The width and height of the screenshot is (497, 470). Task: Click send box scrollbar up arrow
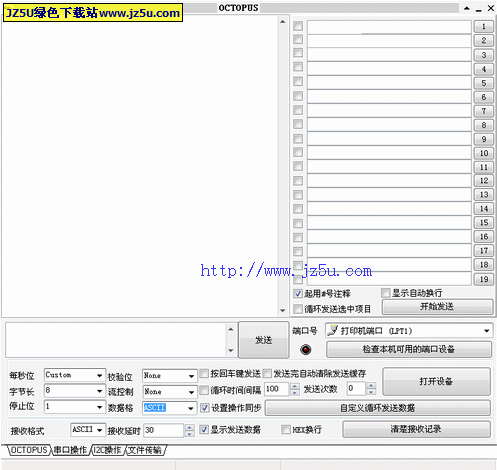231,329
